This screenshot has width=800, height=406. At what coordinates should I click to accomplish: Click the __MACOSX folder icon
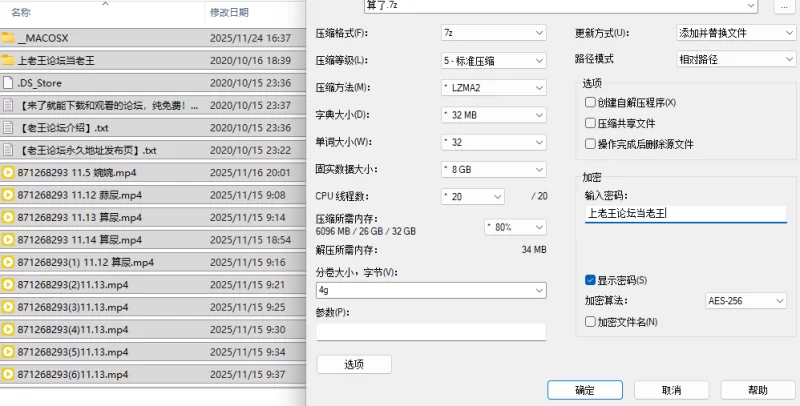(8, 38)
